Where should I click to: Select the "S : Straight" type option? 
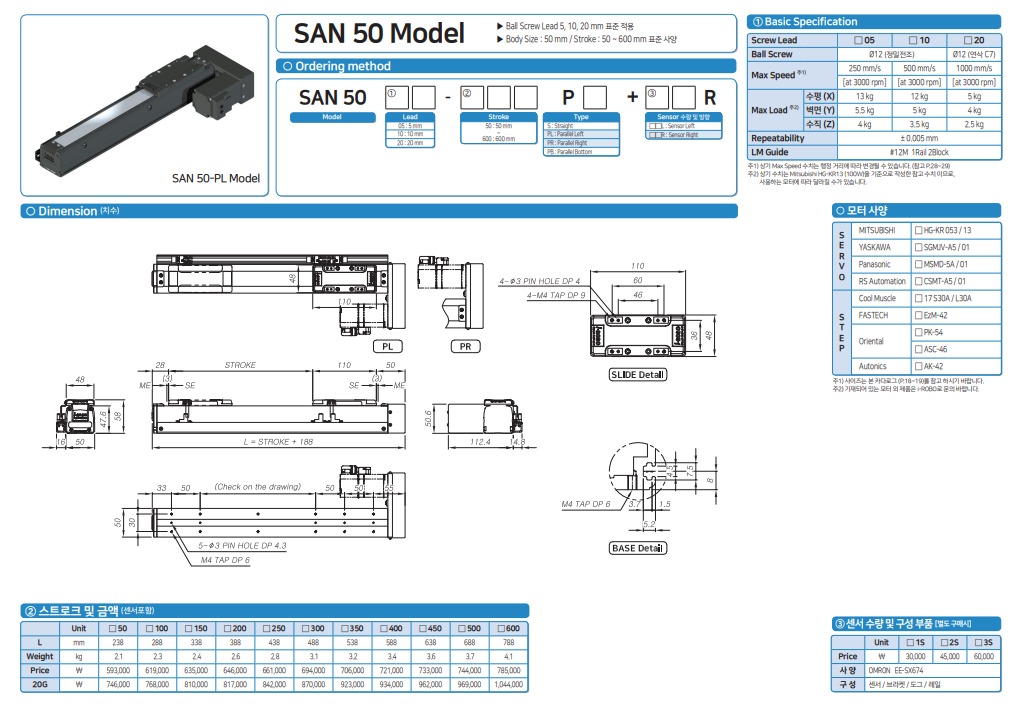581,126
